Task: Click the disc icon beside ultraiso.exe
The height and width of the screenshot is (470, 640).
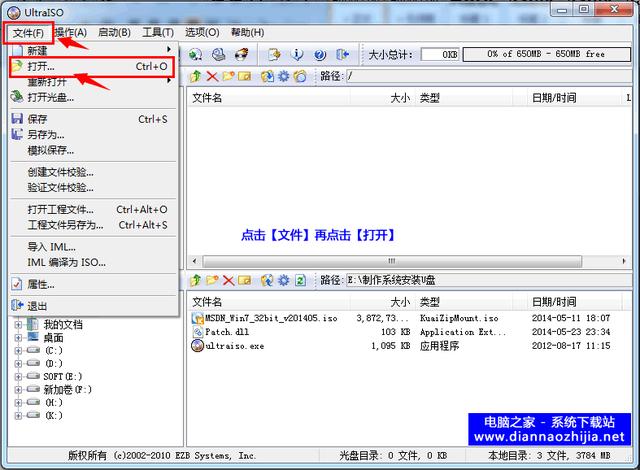Action: pyautogui.click(x=198, y=346)
